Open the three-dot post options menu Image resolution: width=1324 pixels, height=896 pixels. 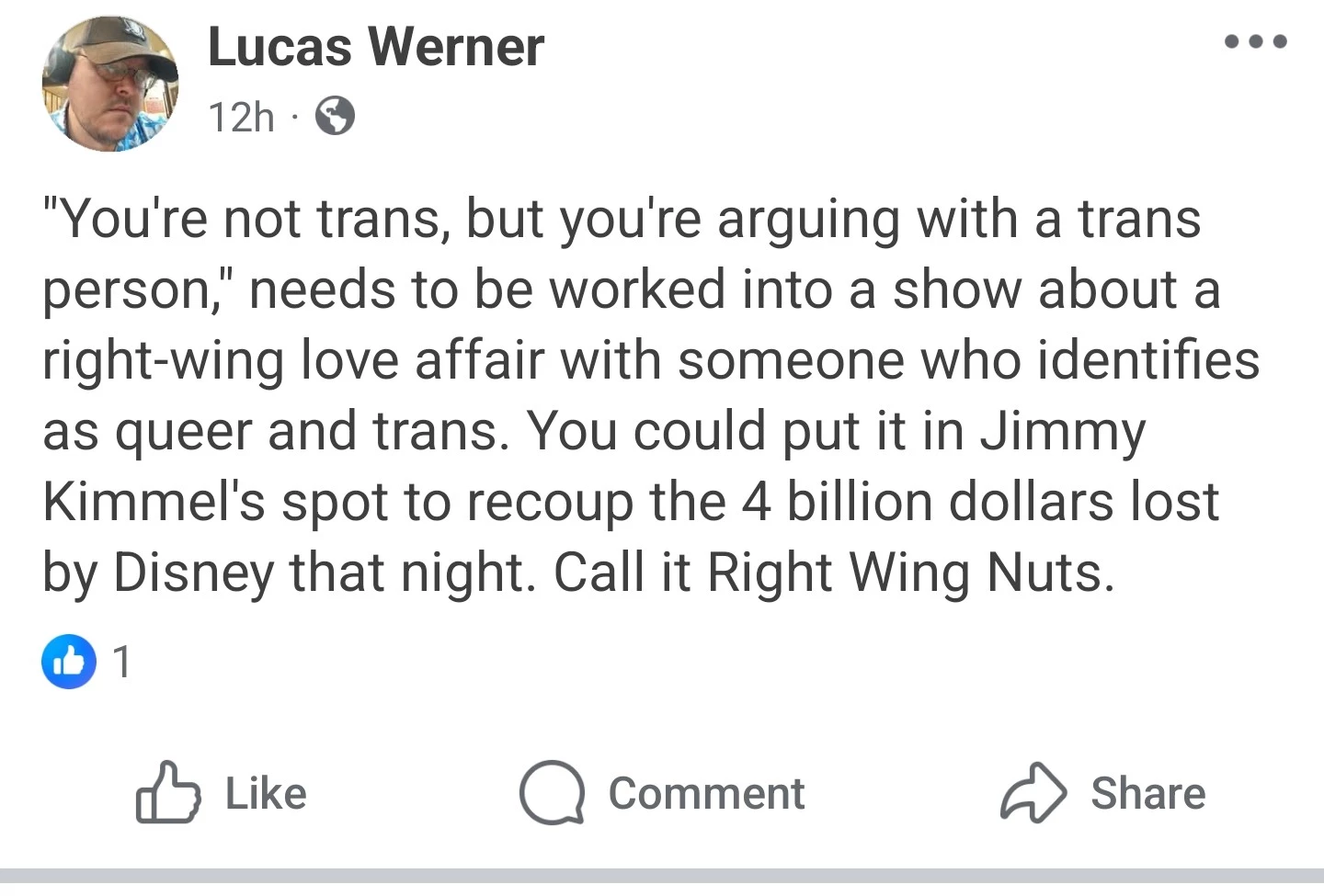(1255, 41)
